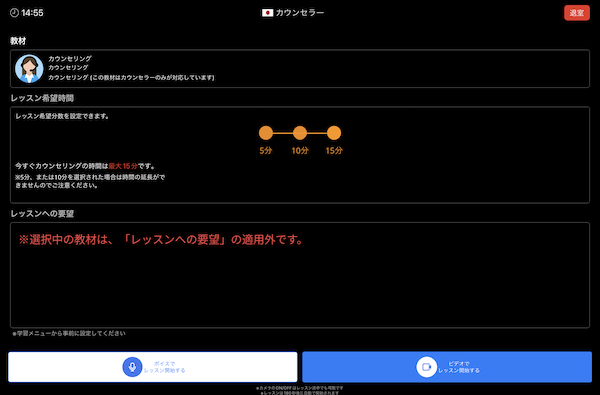Click the カウンセラーのみが対応 description line
The image size is (600, 395).
click(x=131, y=77)
